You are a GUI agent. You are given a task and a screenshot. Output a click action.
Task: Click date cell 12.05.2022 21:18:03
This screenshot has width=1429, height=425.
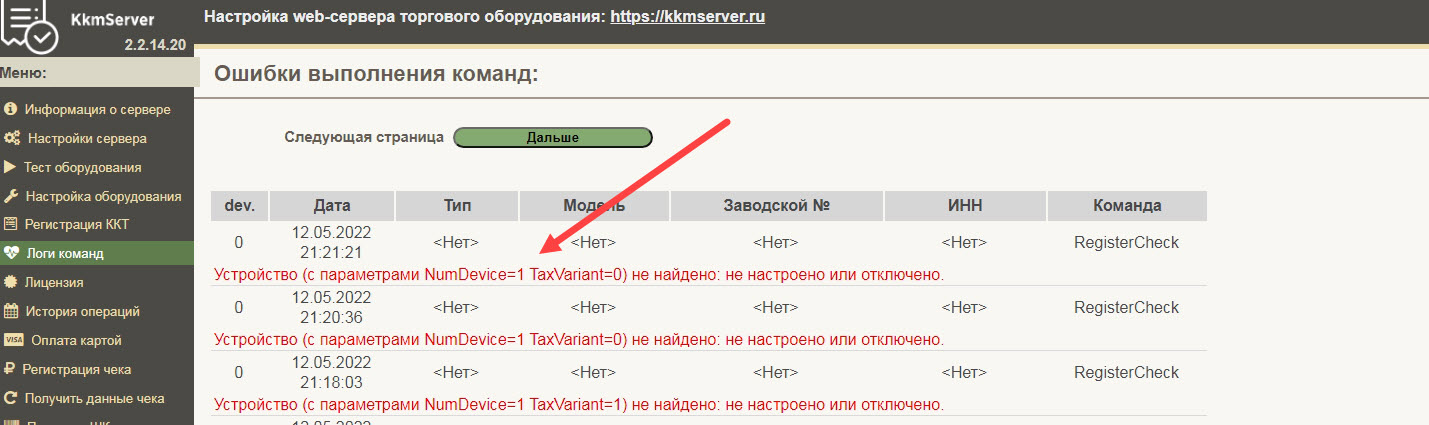332,372
